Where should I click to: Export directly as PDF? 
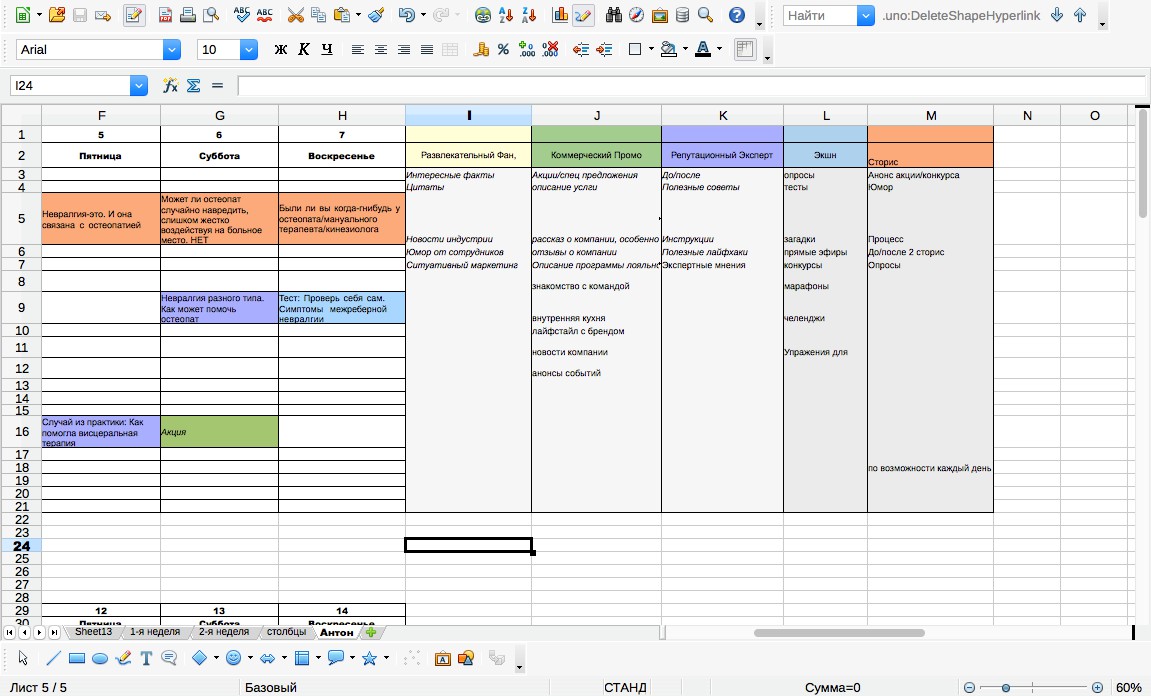166,15
